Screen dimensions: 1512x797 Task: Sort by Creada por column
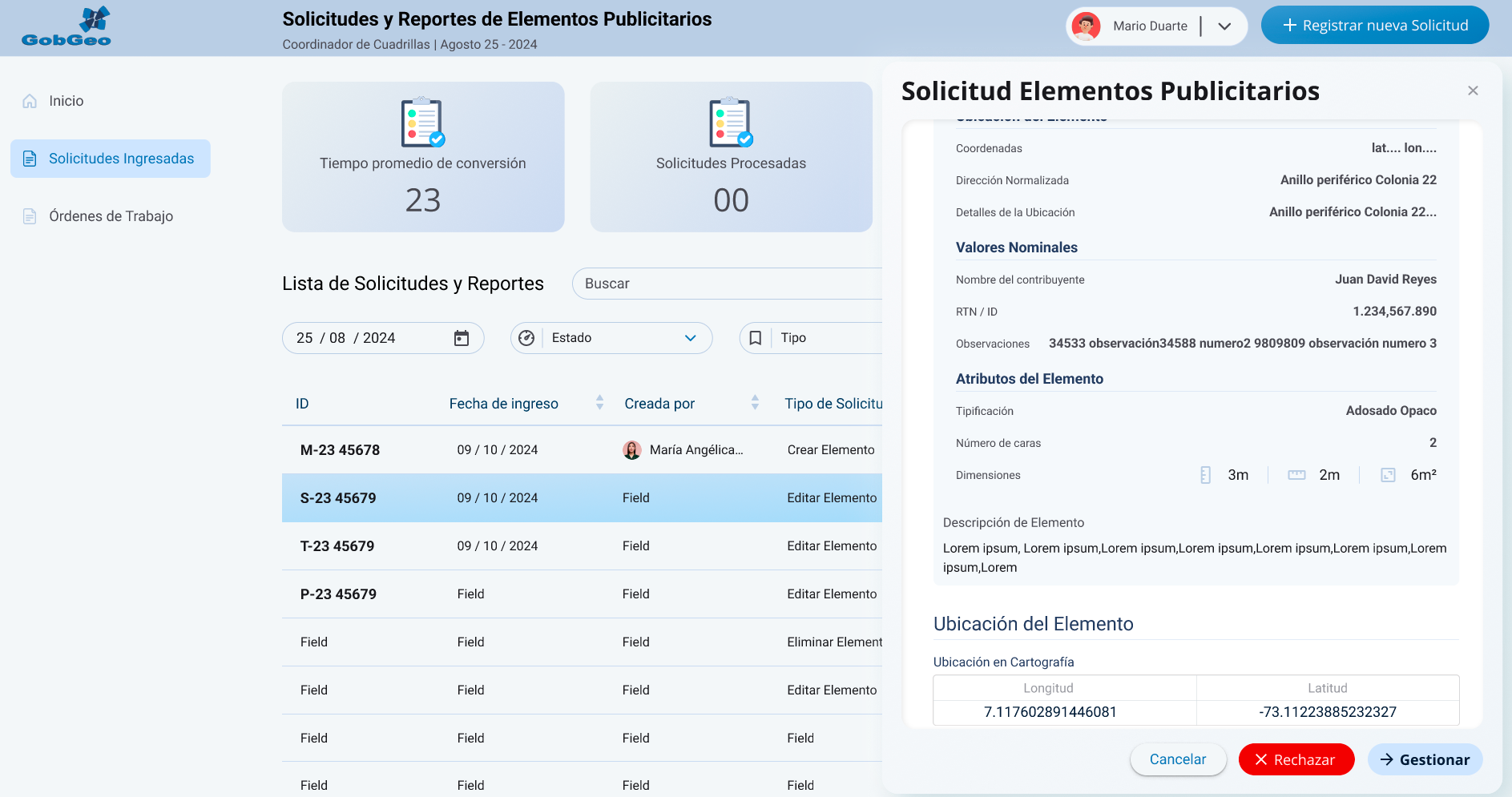pos(755,403)
